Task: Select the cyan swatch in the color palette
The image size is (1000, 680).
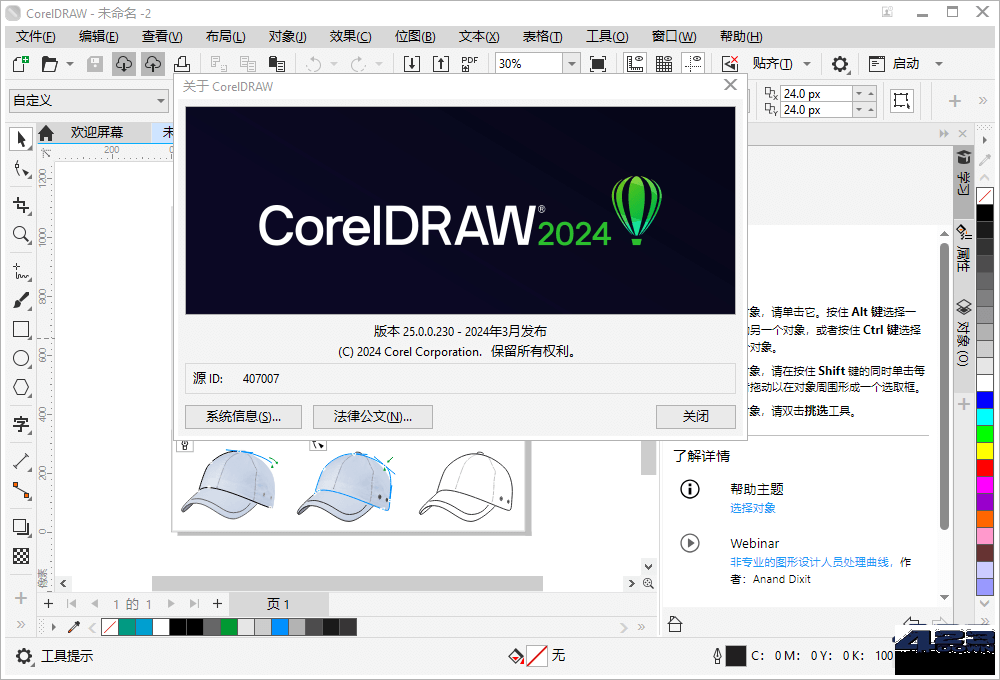Action: (144, 626)
